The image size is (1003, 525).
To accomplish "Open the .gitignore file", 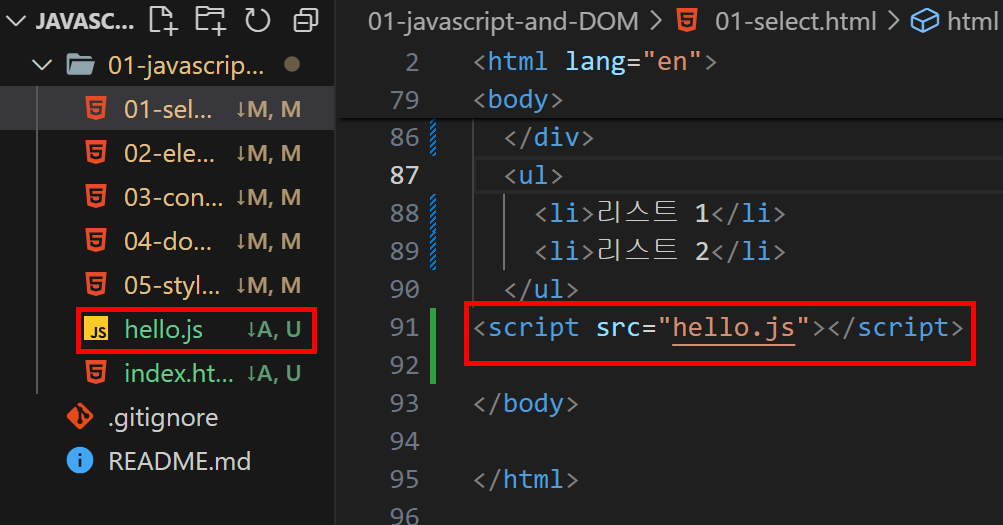I will coord(167,418).
